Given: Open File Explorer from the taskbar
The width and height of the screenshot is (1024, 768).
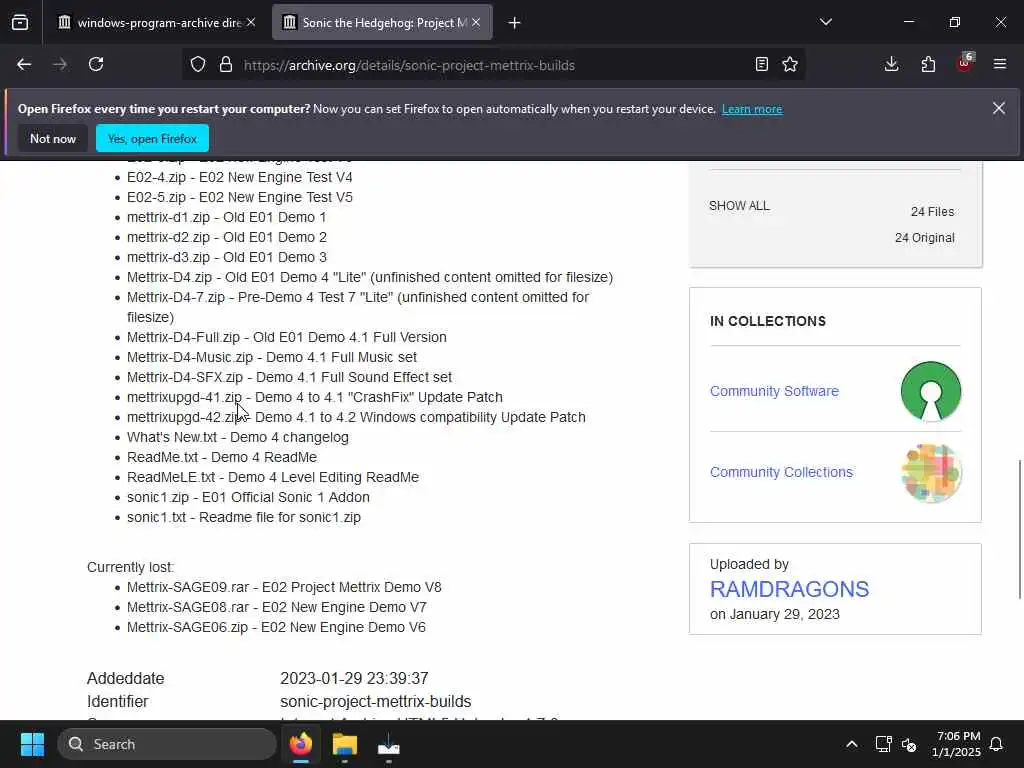Looking at the screenshot, I should pos(345,744).
